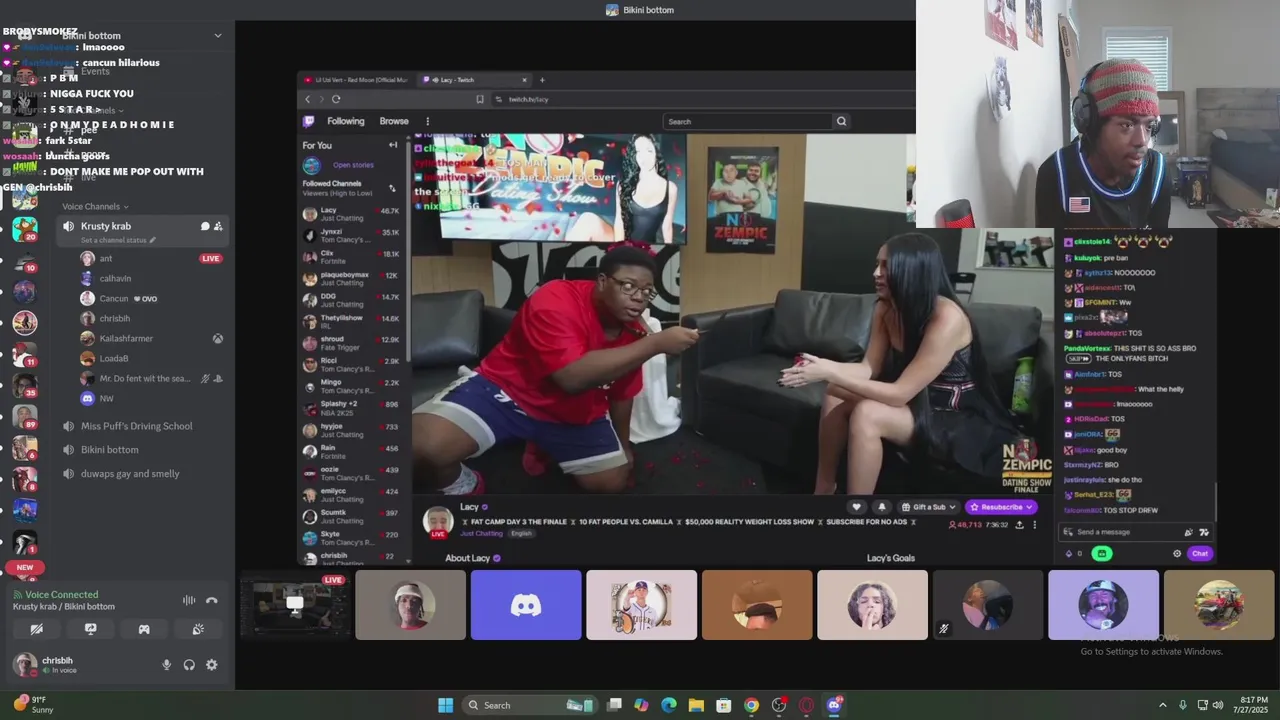Open the soundboard icon

point(198,629)
